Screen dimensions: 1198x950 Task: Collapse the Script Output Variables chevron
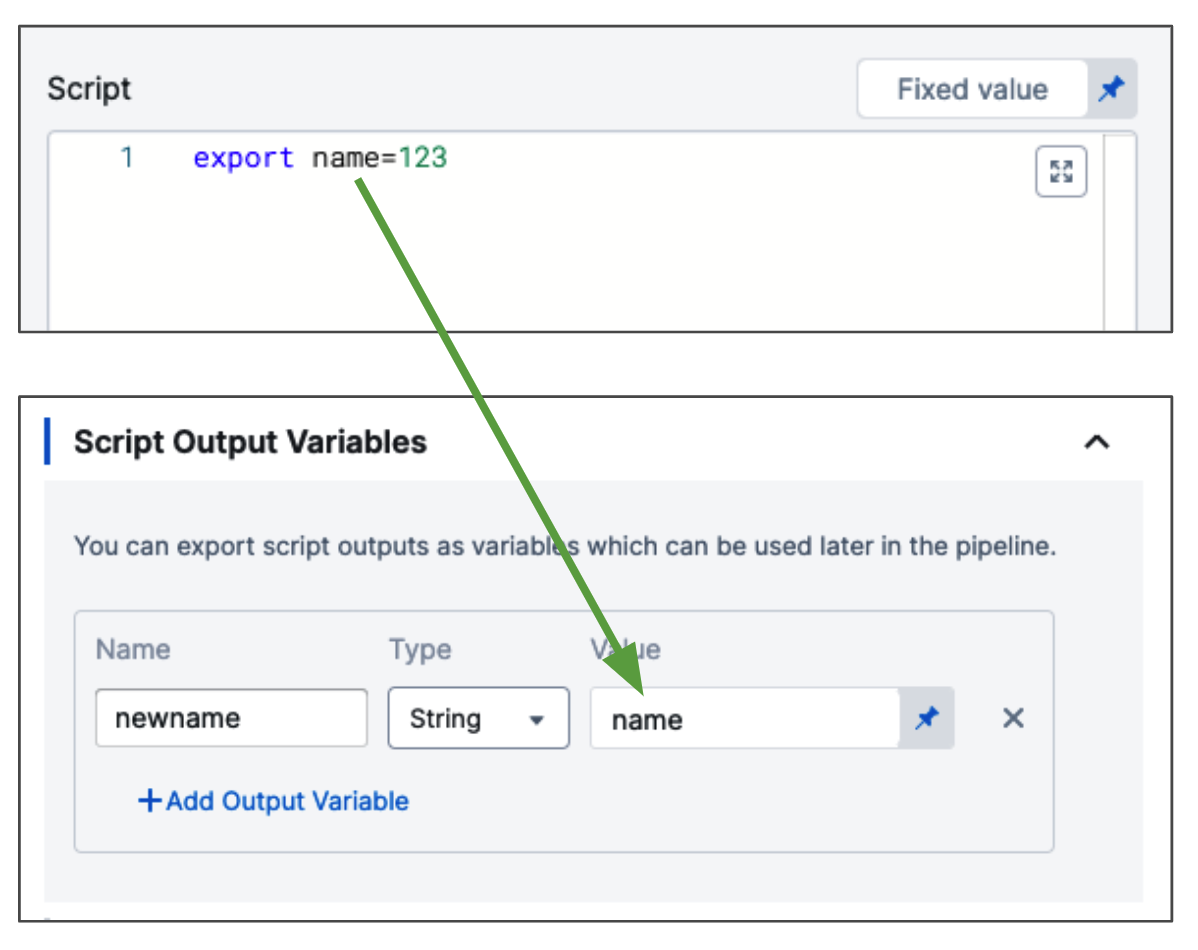pyautogui.click(x=1097, y=442)
